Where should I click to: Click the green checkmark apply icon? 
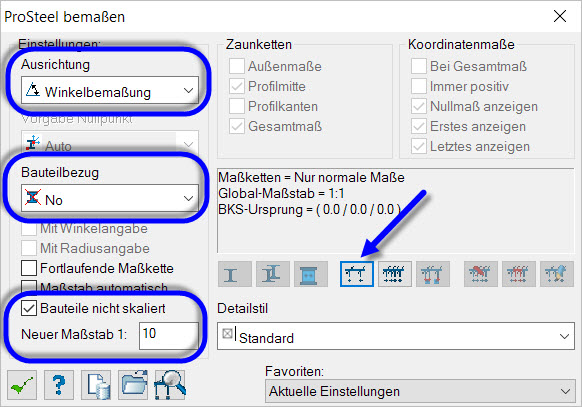[22, 385]
